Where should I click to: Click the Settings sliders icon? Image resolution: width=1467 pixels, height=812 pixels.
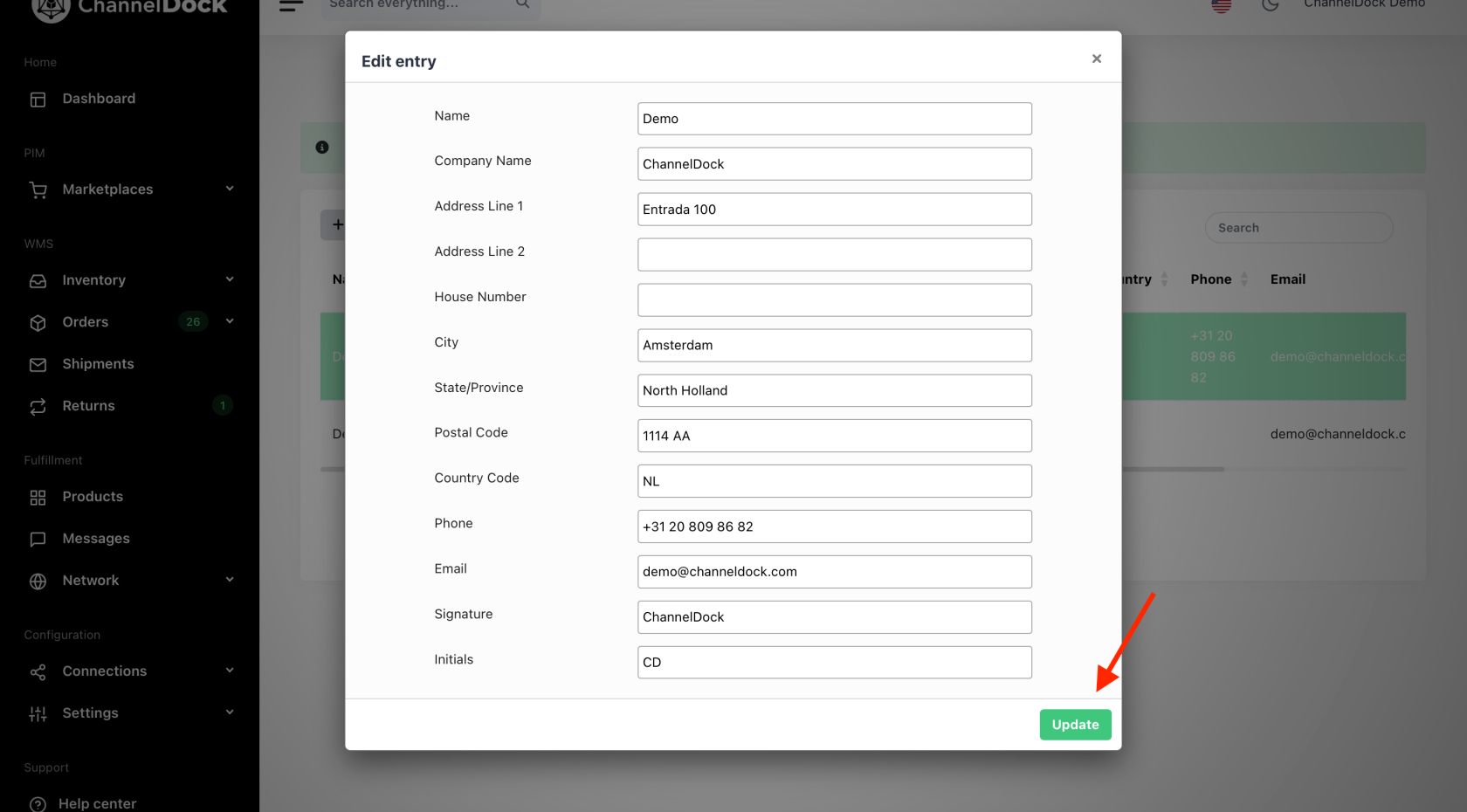tap(38, 714)
